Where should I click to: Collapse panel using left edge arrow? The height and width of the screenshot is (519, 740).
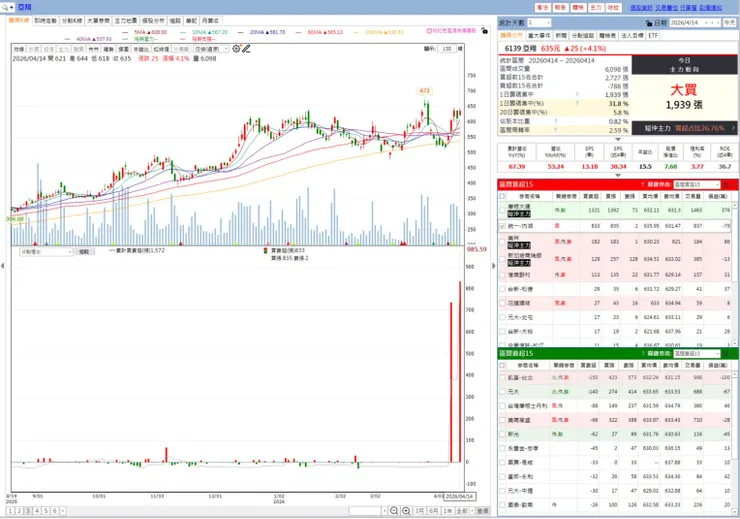(x=2, y=266)
